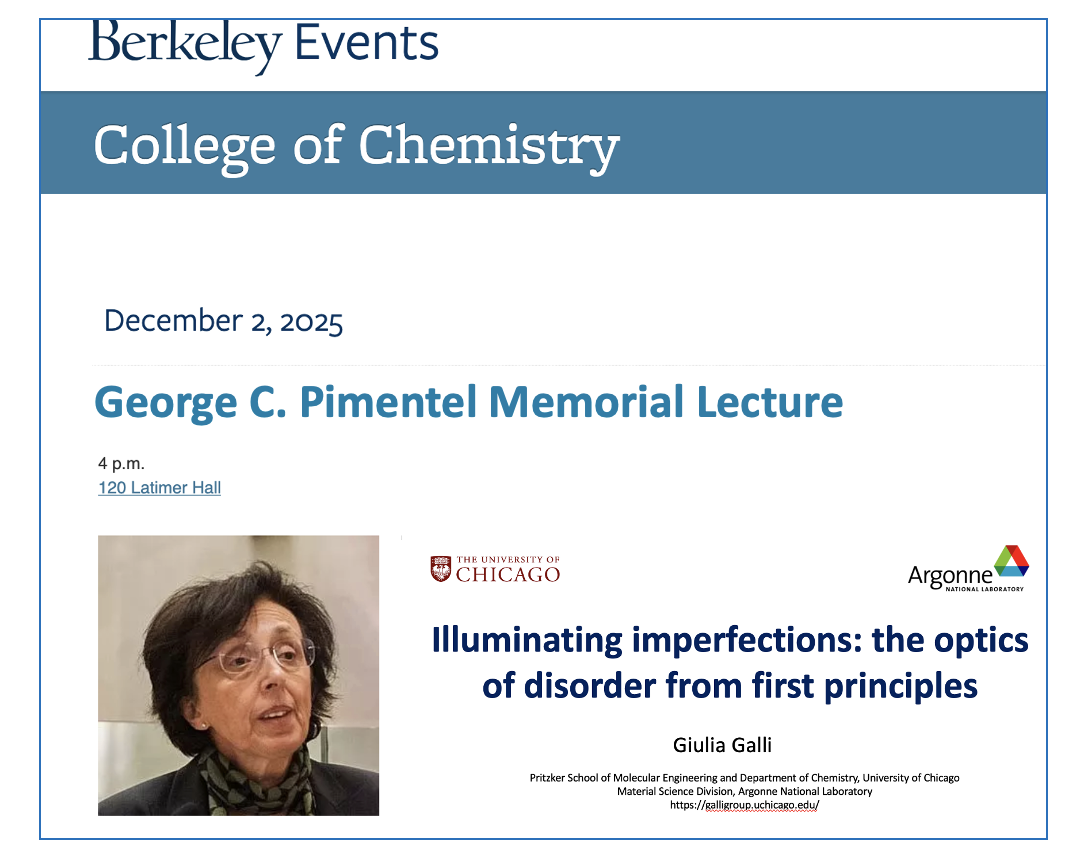Click the Argonne colored triangle emblem
Viewport: 1074px width, 856px height.
(x=1011, y=563)
